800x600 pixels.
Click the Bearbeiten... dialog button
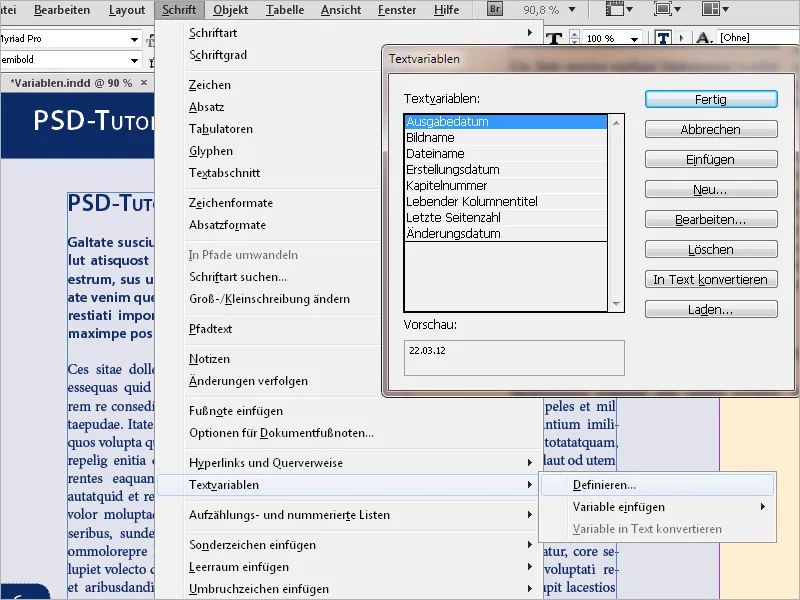[x=711, y=219]
